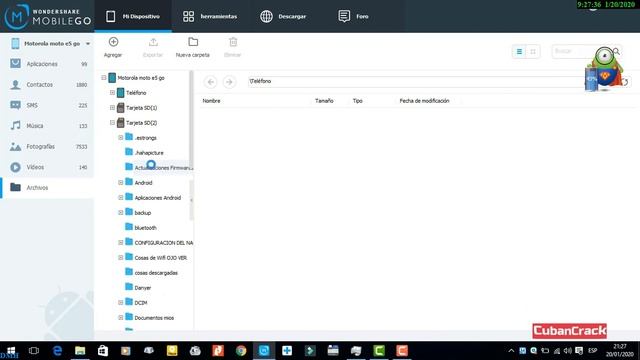Open the Música section

click(x=48, y=126)
